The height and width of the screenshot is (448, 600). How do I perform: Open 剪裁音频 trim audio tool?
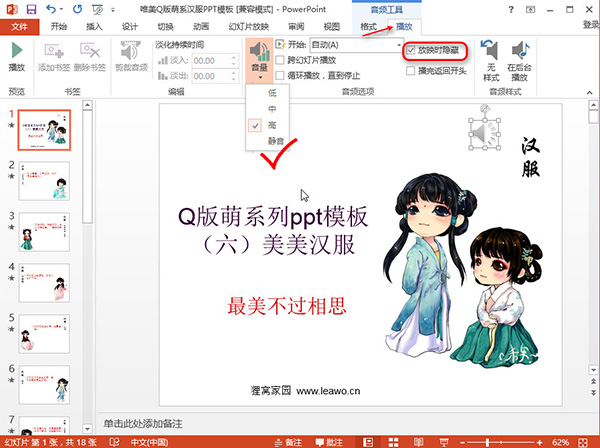[x=131, y=57]
